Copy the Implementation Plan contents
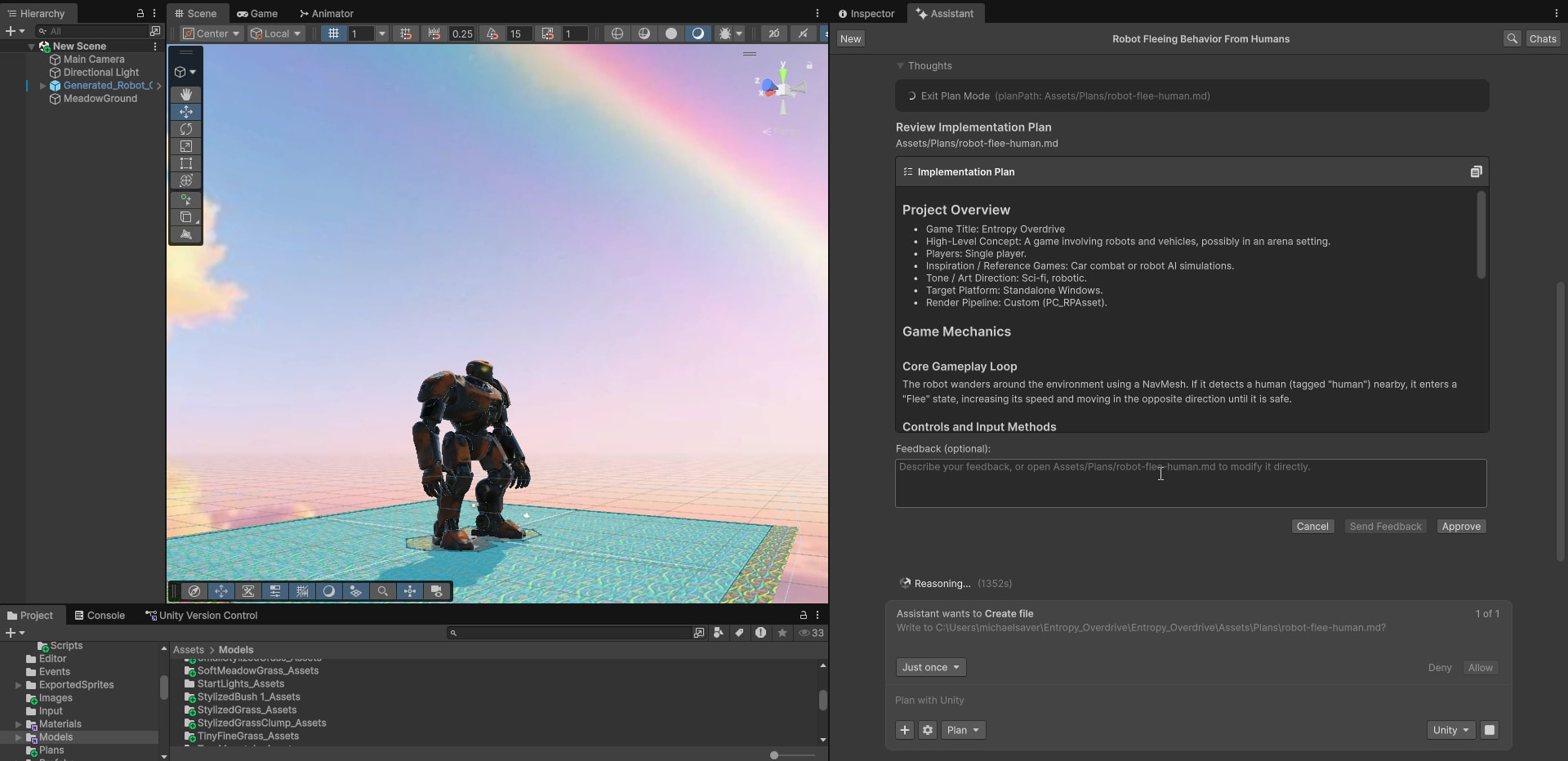This screenshot has height=761, width=1568. (x=1476, y=171)
